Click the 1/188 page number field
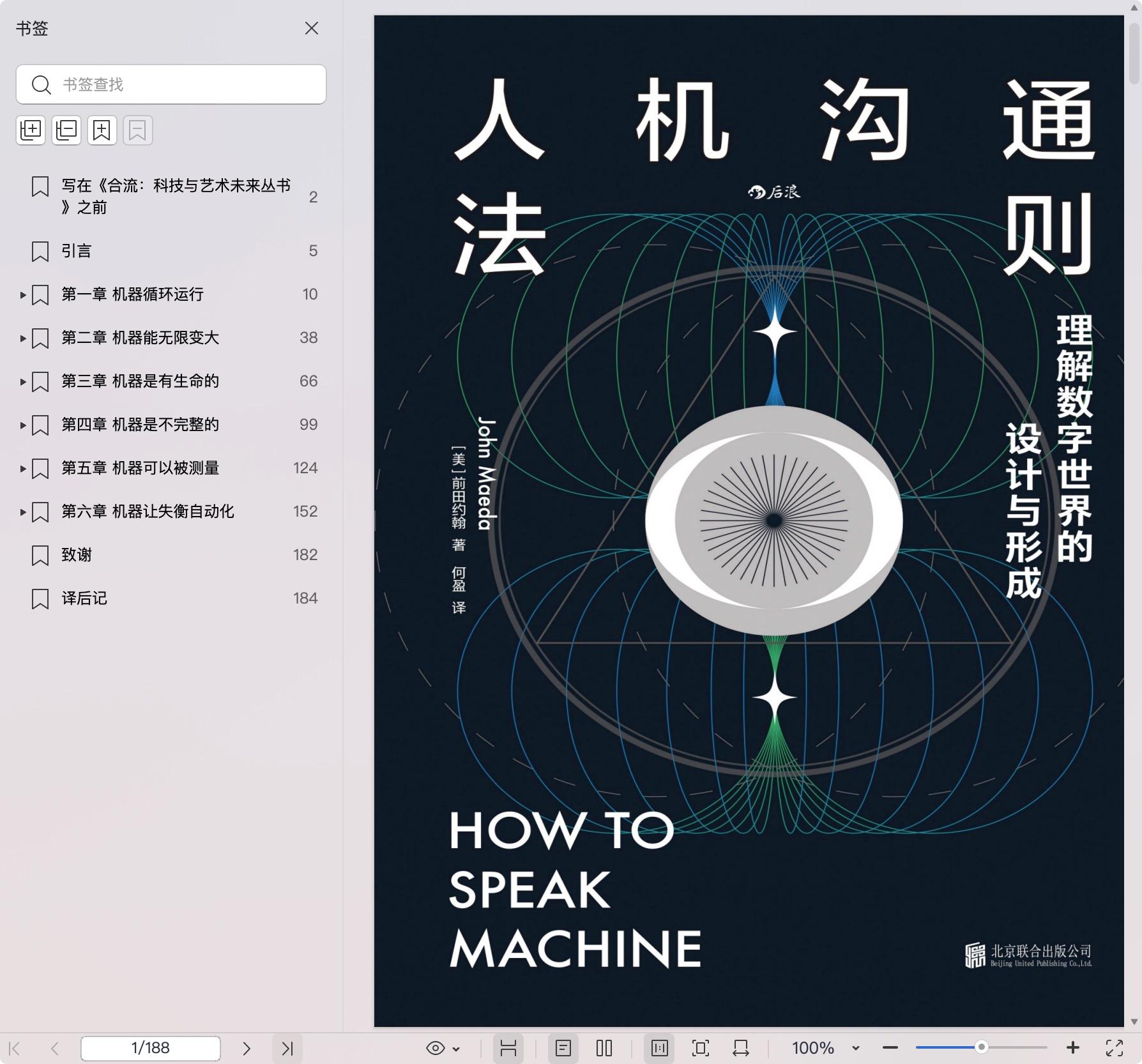The height and width of the screenshot is (1064, 1142). click(x=151, y=1048)
